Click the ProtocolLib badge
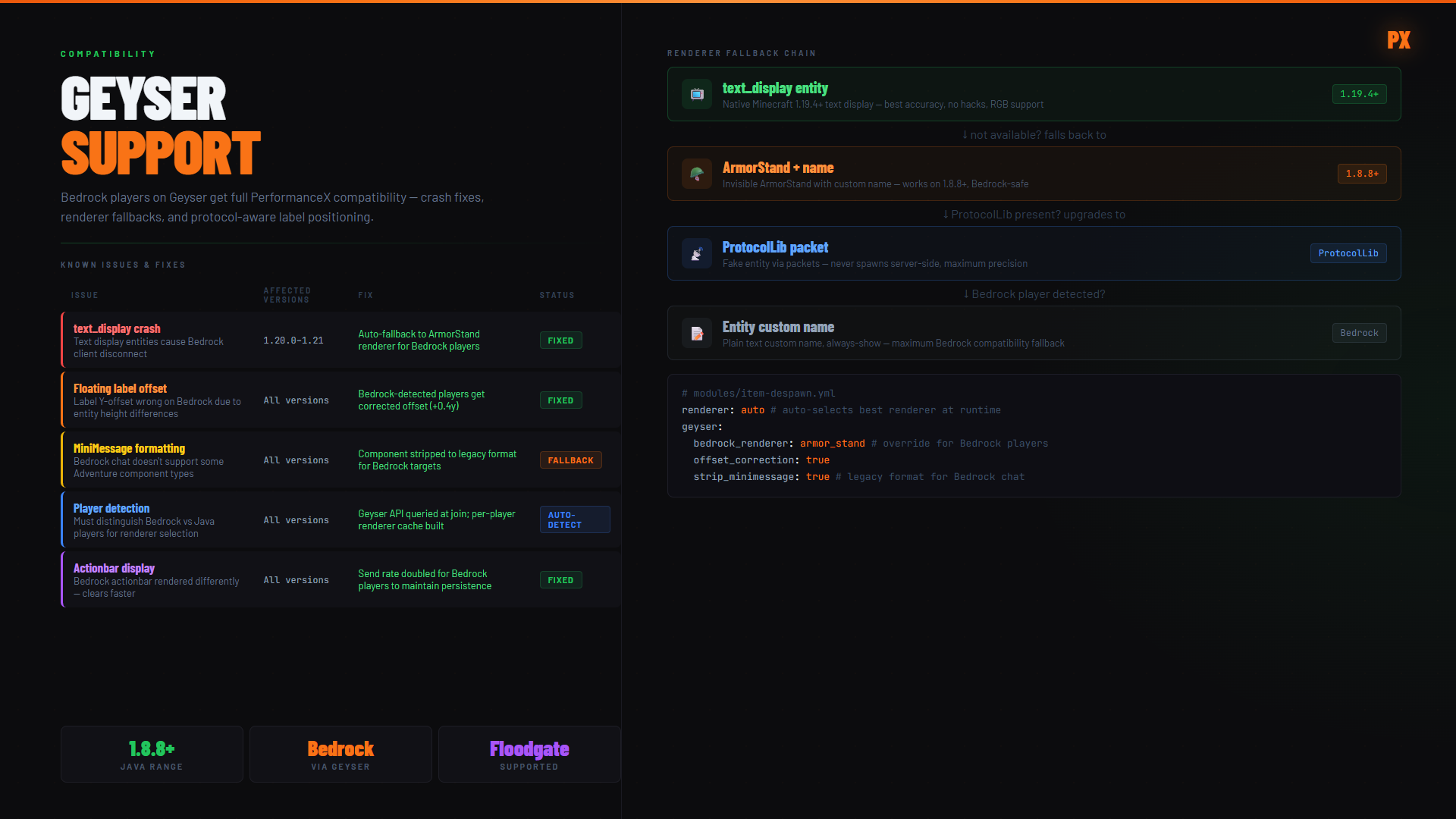1456x819 pixels. coord(1348,253)
